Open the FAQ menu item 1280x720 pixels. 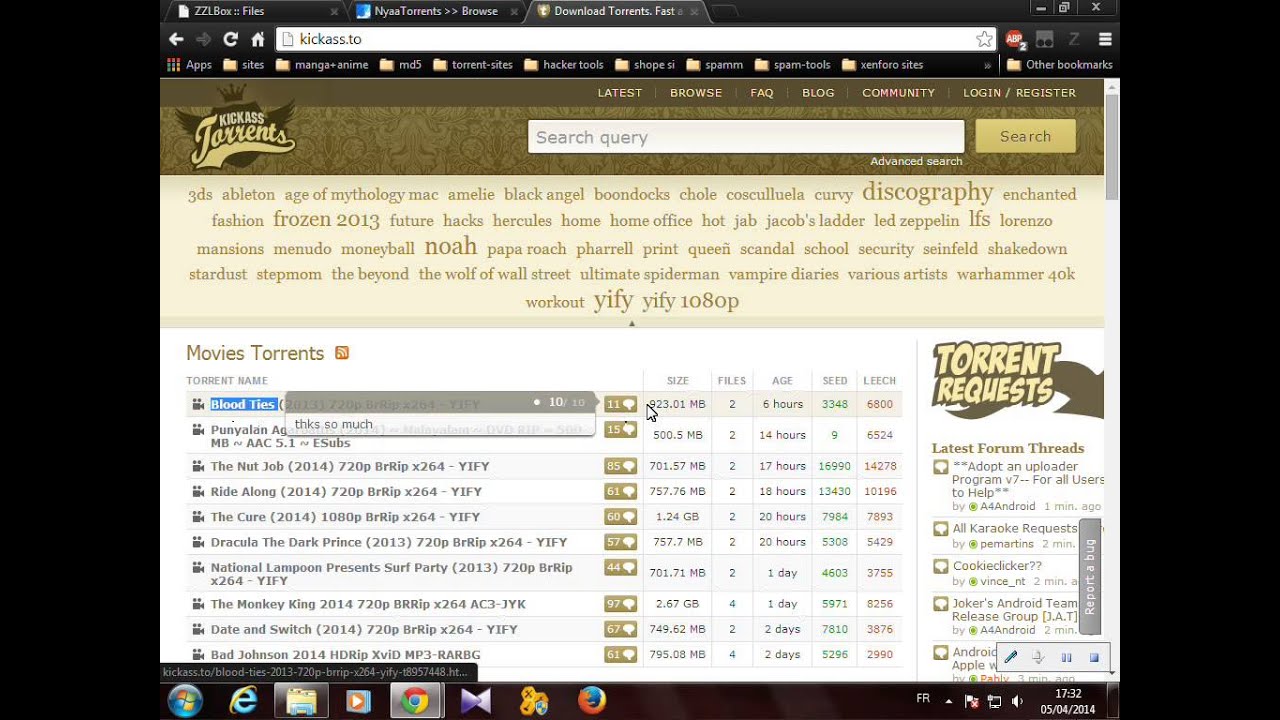(x=762, y=93)
